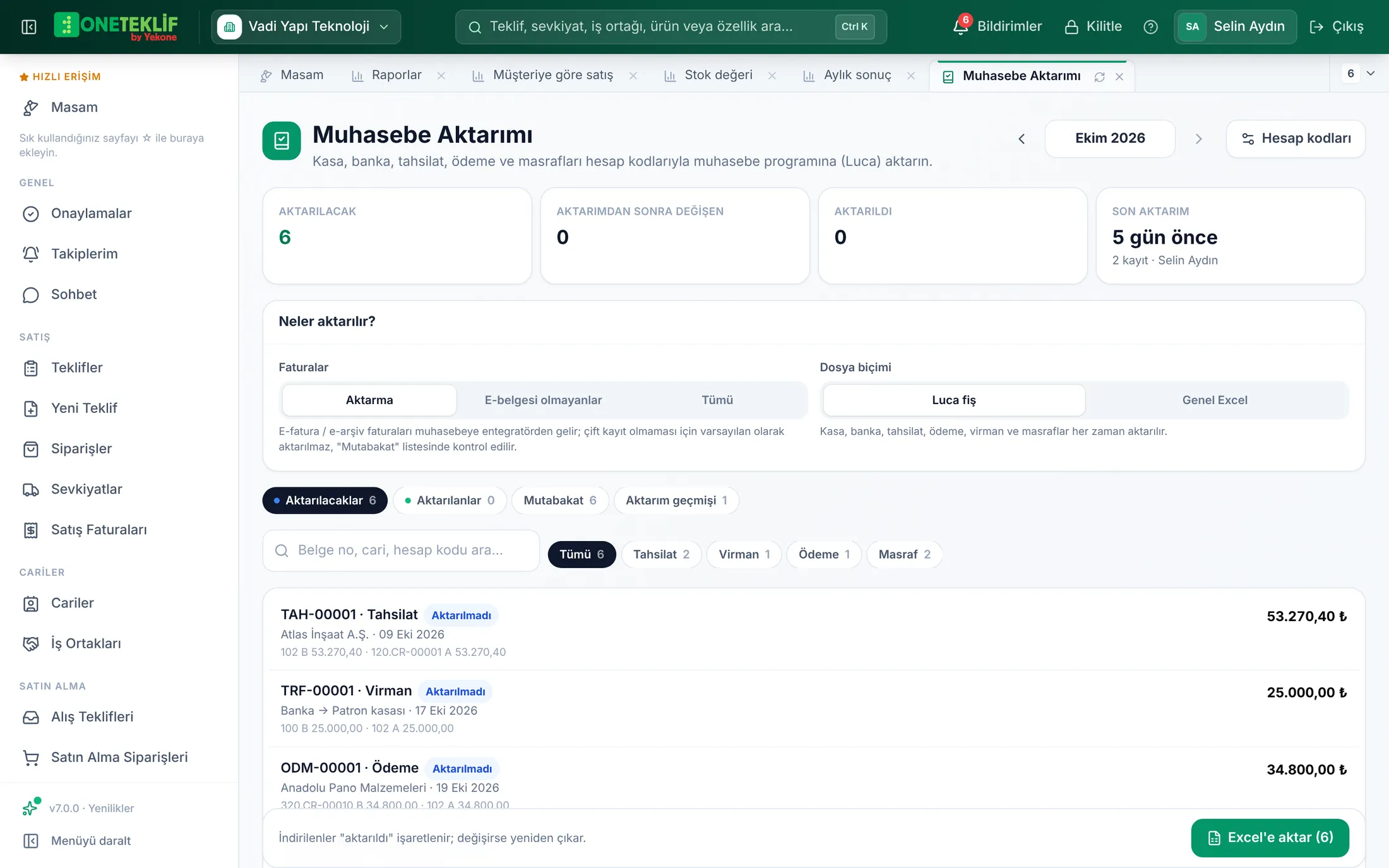Click Excel'e aktar (6) button
Viewport: 1389px width, 868px height.
point(1270,838)
